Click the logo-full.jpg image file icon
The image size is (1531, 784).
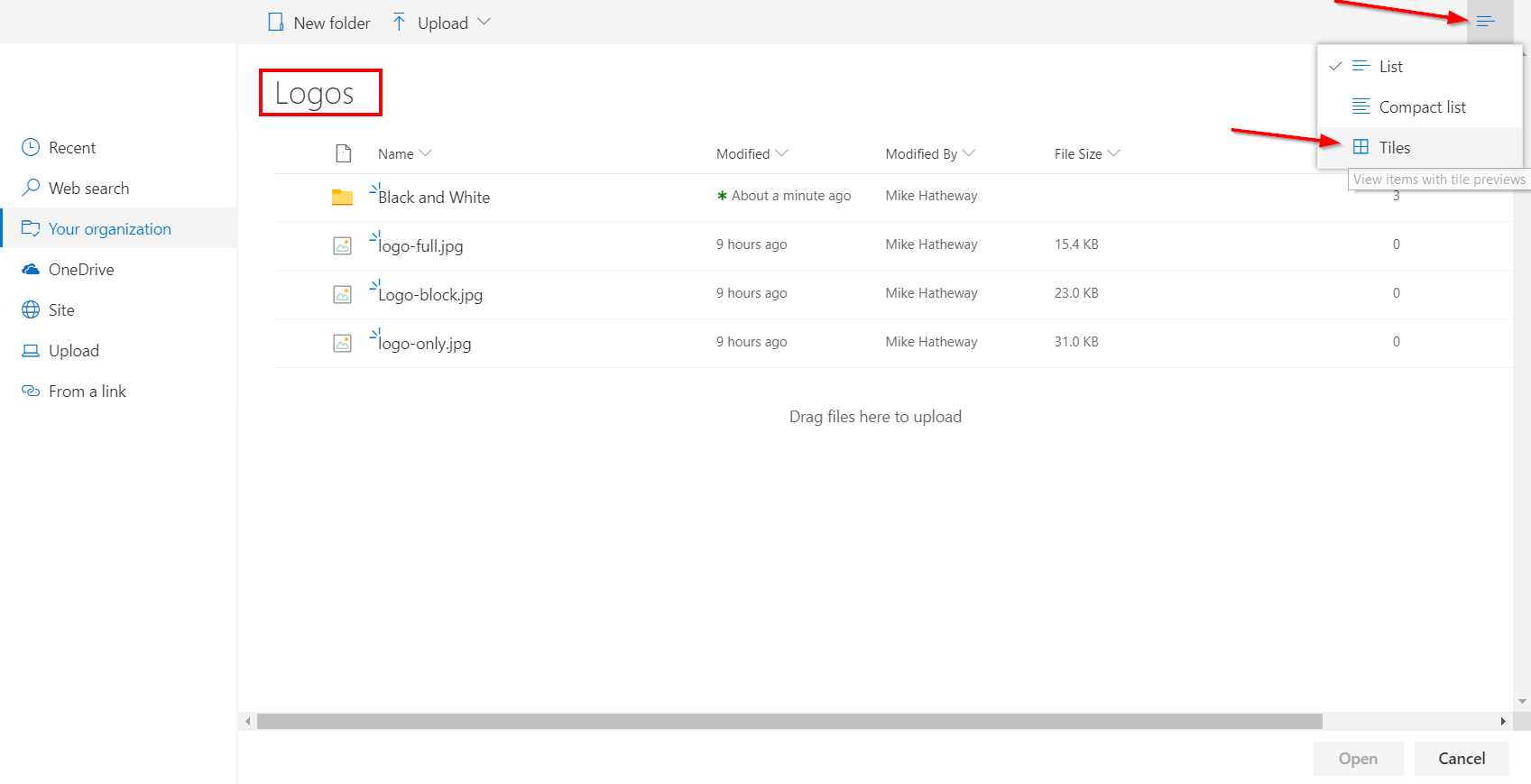(x=342, y=245)
